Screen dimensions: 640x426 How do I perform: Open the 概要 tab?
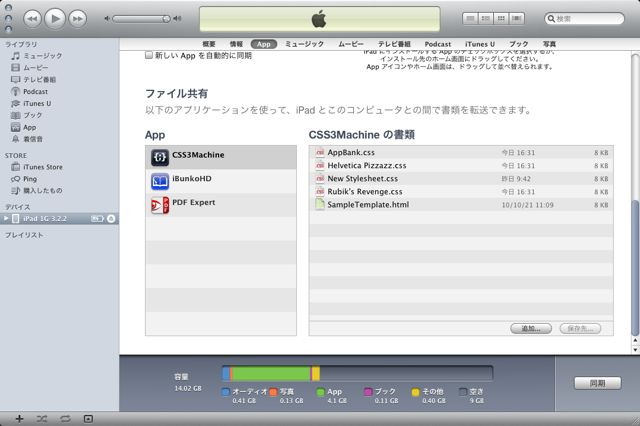pos(209,44)
